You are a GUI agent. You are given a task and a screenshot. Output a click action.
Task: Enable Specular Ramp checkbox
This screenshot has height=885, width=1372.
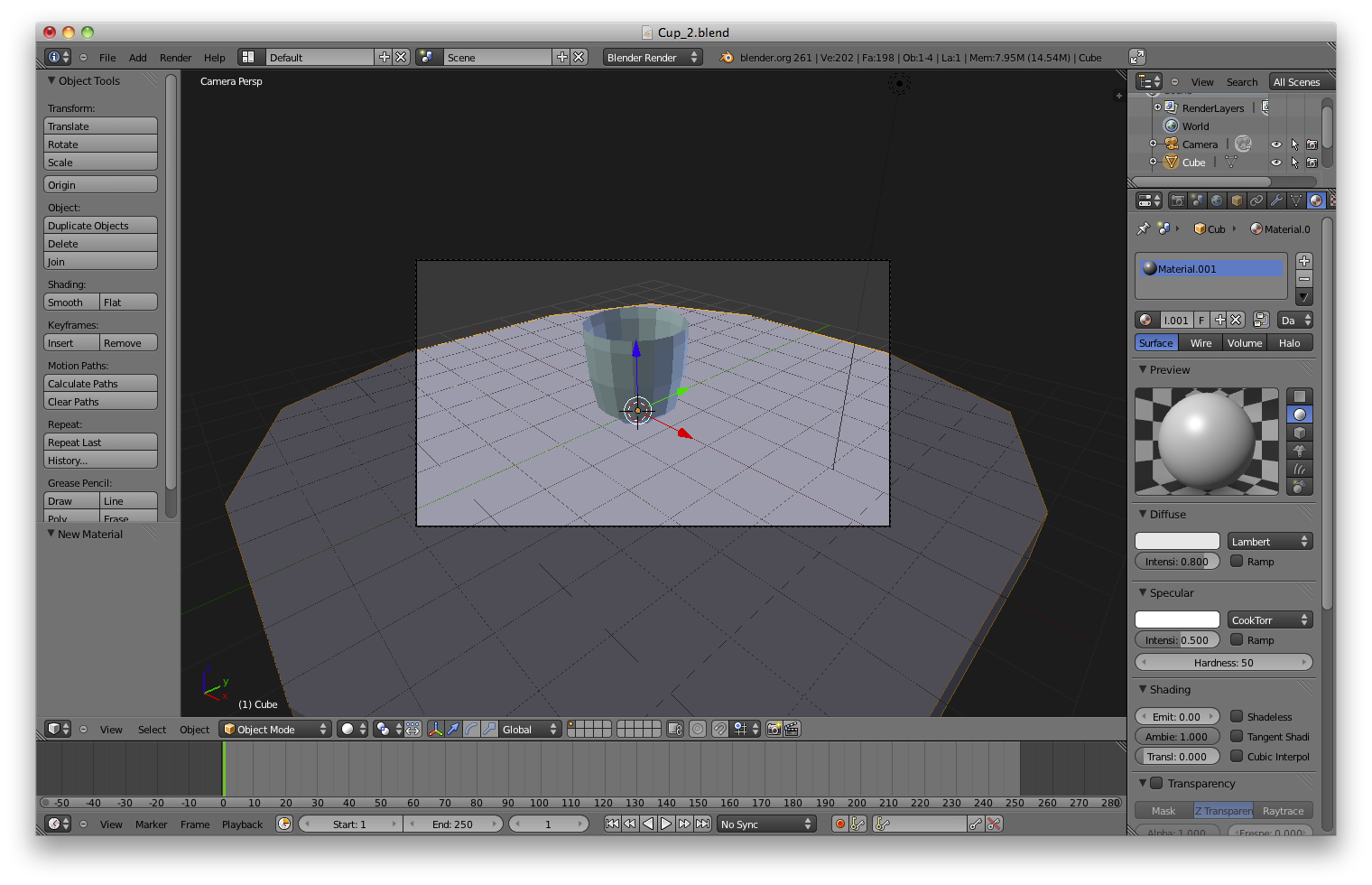pos(1237,639)
